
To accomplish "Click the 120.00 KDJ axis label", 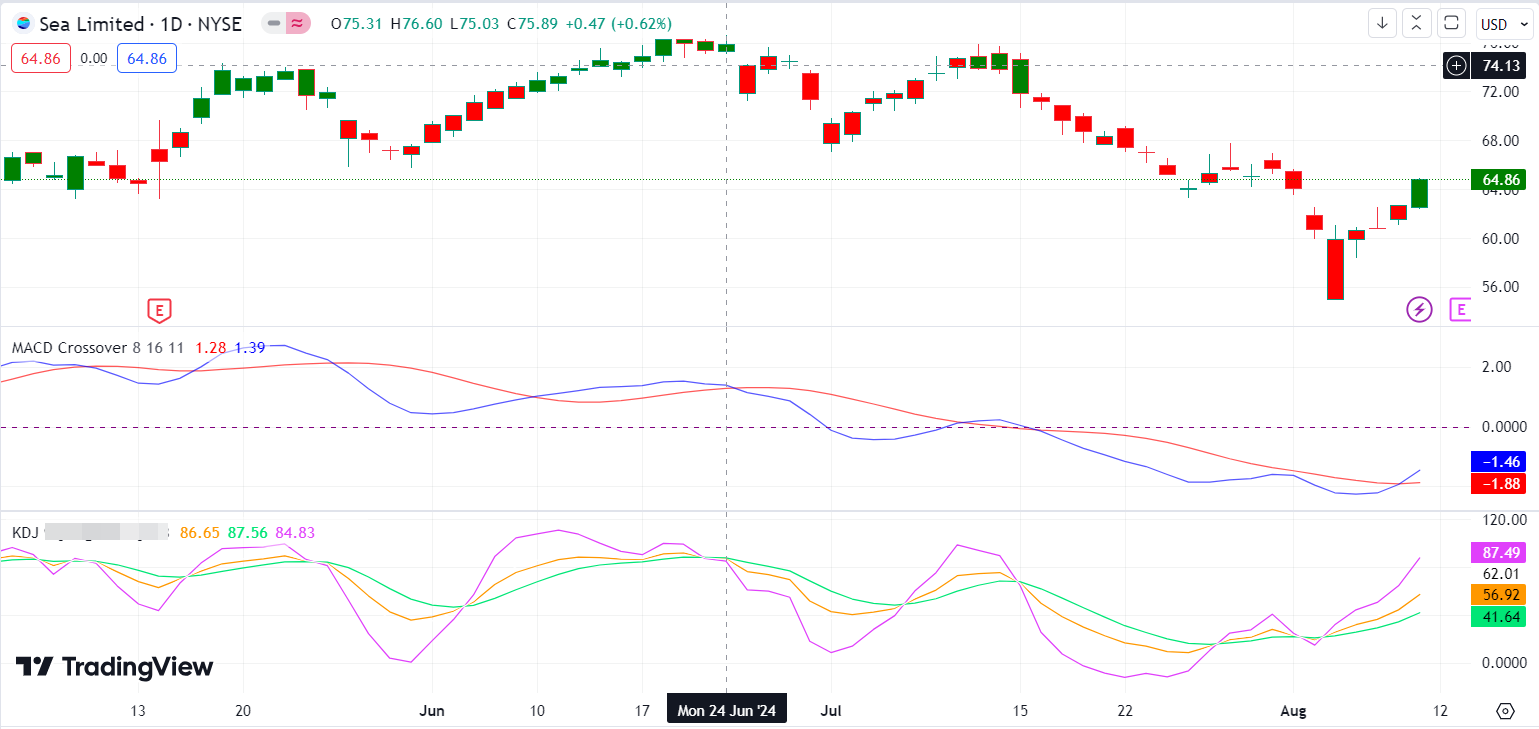I will 1504,520.
